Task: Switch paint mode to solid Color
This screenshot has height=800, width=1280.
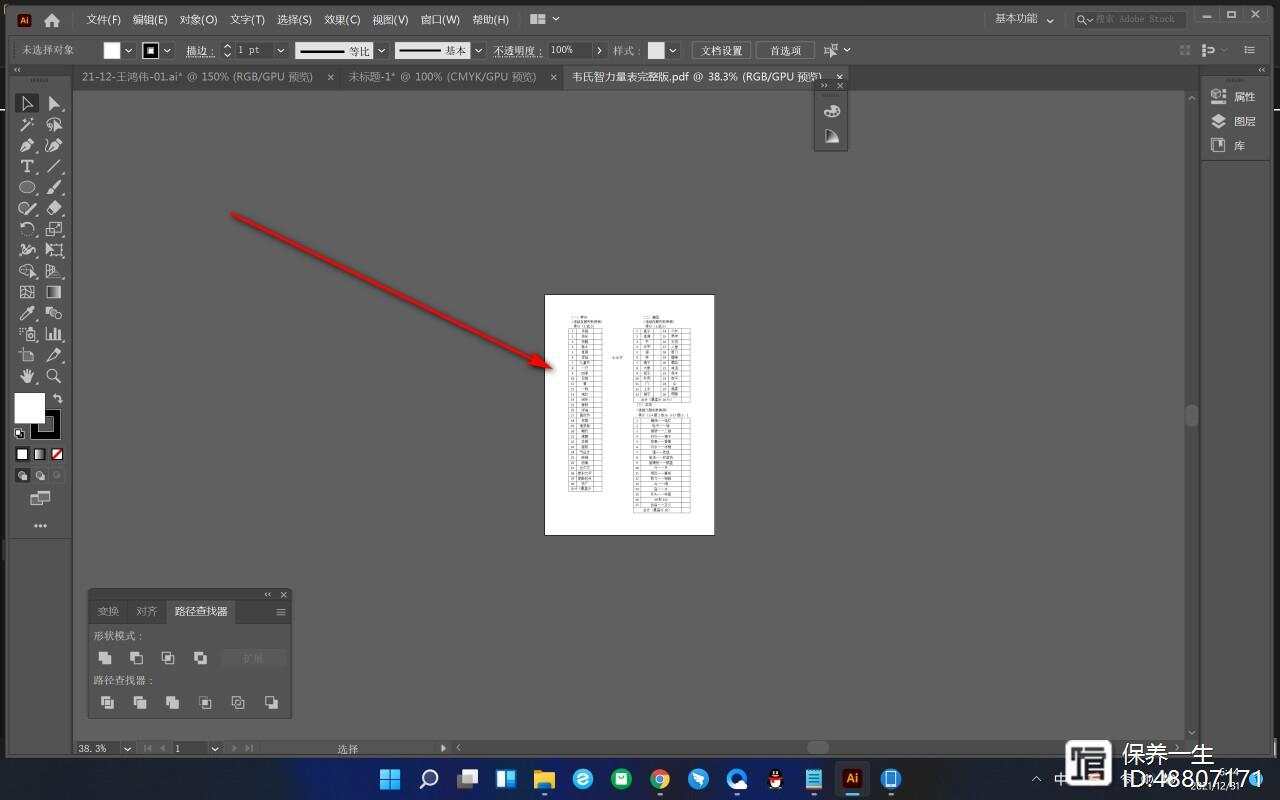Action: pos(22,455)
